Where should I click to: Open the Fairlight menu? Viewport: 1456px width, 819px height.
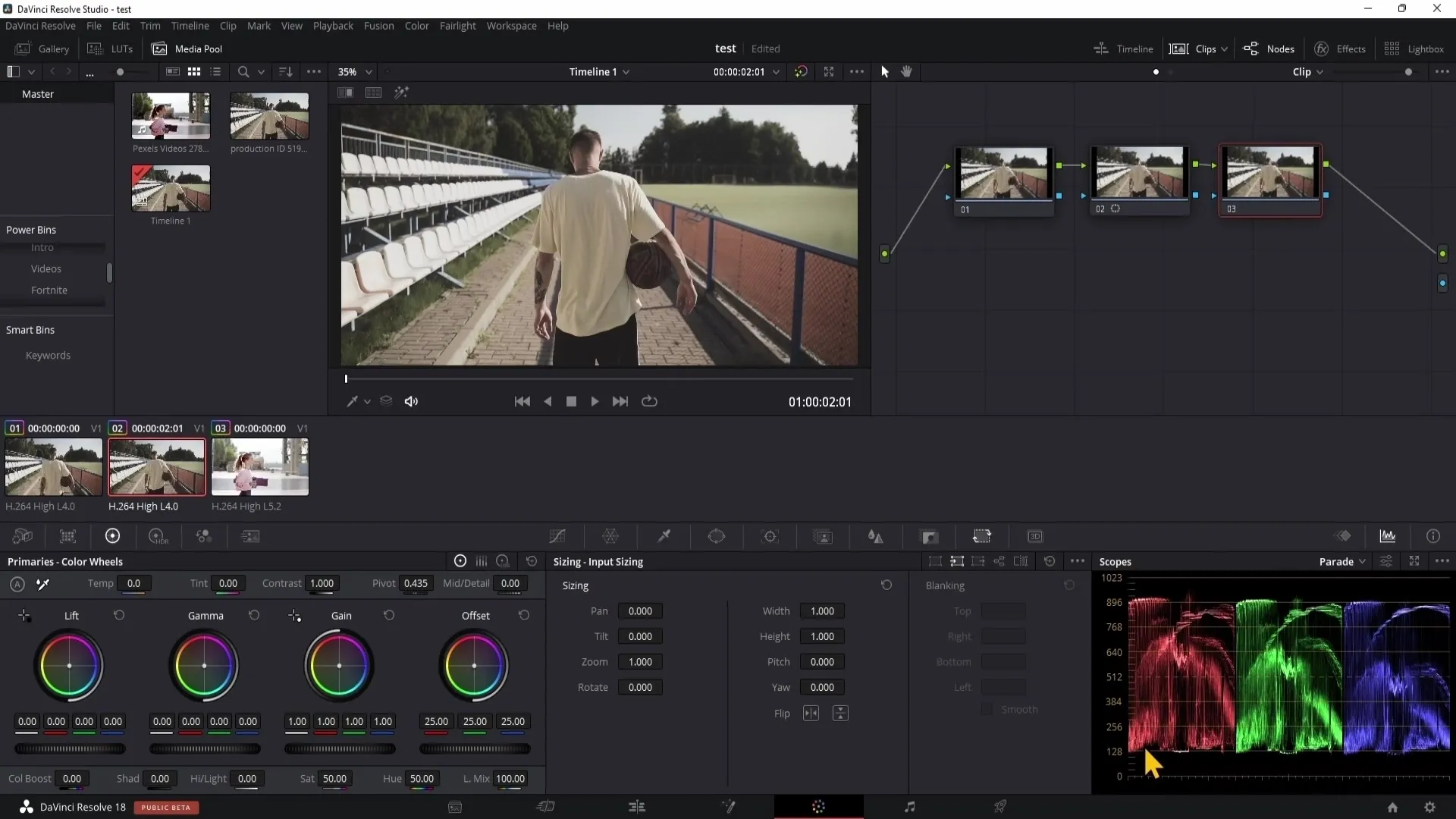click(x=457, y=26)
